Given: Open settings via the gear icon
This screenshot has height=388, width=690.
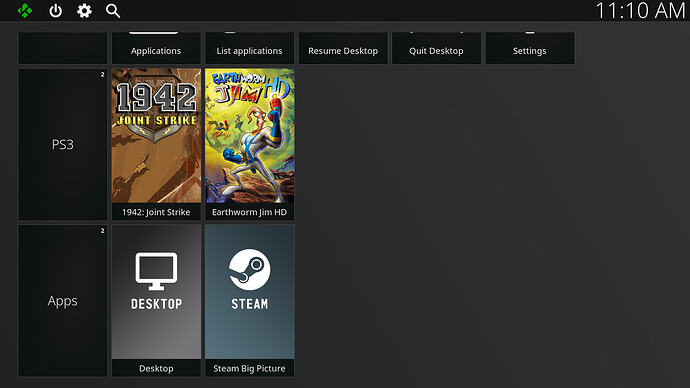Looking at the screenshot, I should [84, 11].
